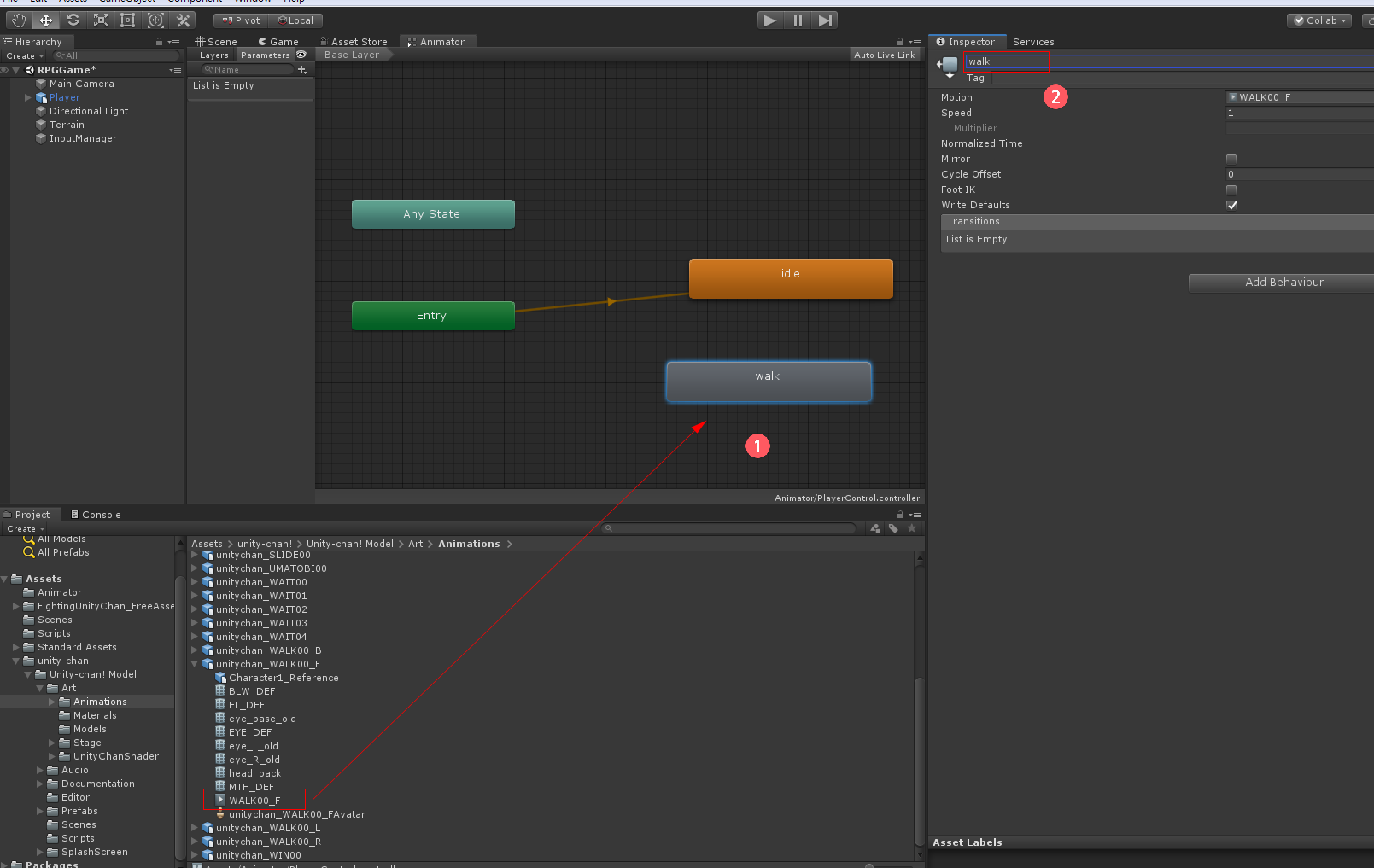Image resolution: width=1374 pixels, height=868 pixels.
Task: Open the Hierarchy Create dropdown
Action: tap(25, 55)
